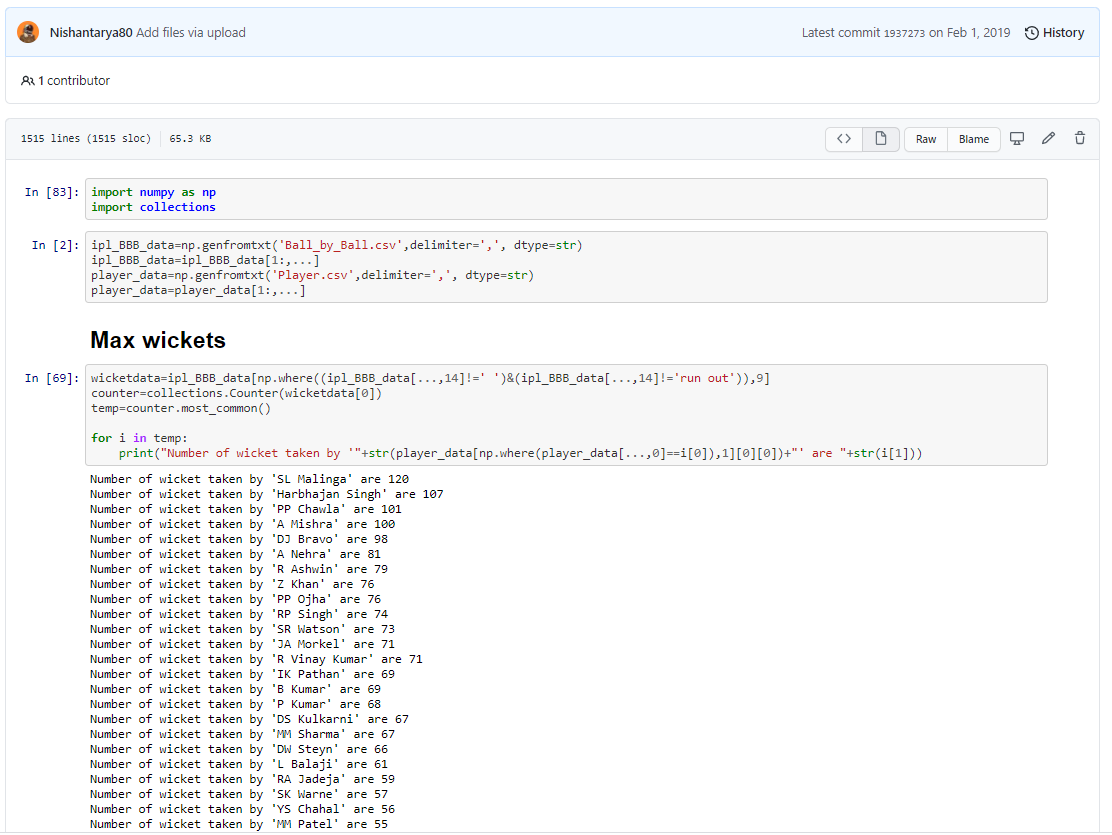Click the 'MM Patel' are 55 output line

tap(239, 824)
